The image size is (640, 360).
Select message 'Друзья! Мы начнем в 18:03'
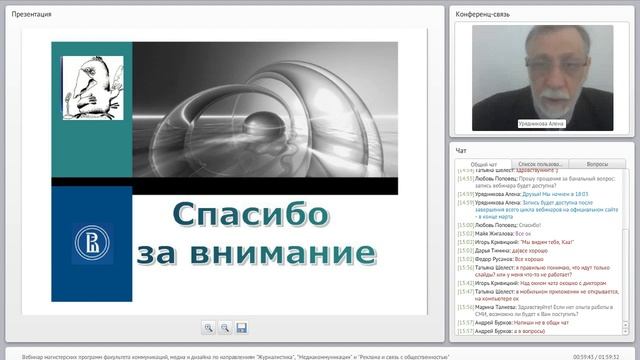(x=523, y=194)
